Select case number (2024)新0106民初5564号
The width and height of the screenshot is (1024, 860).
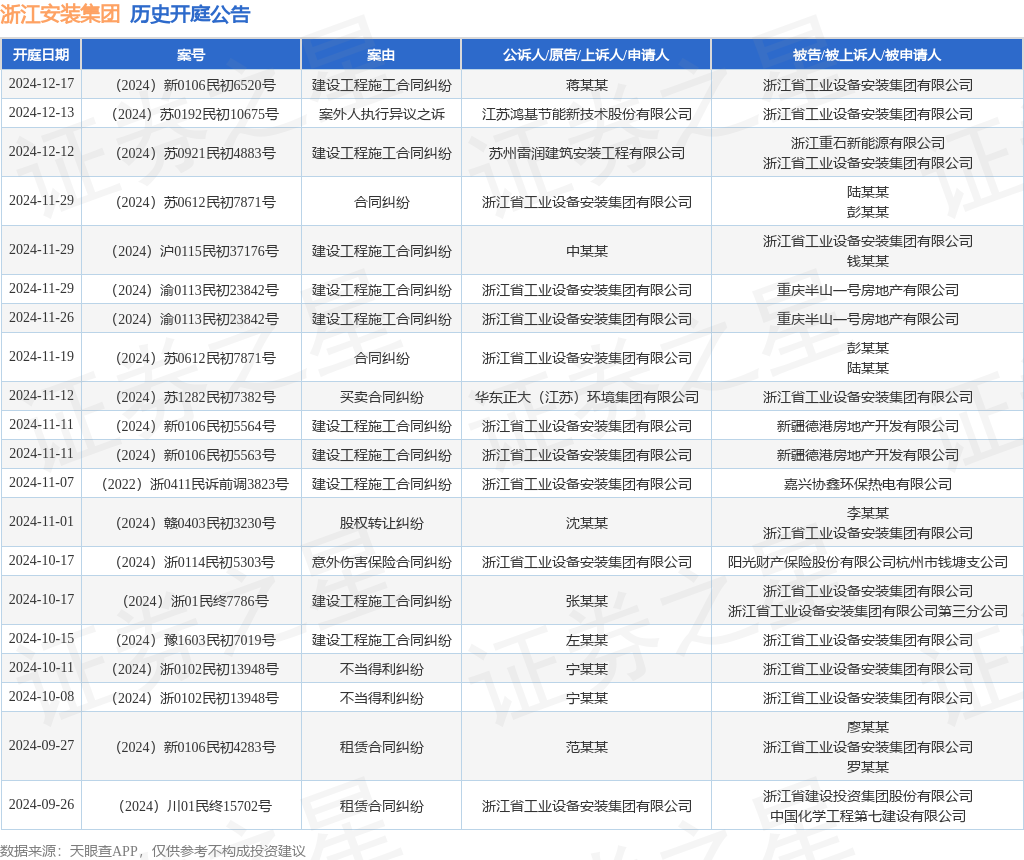(195, 426)
